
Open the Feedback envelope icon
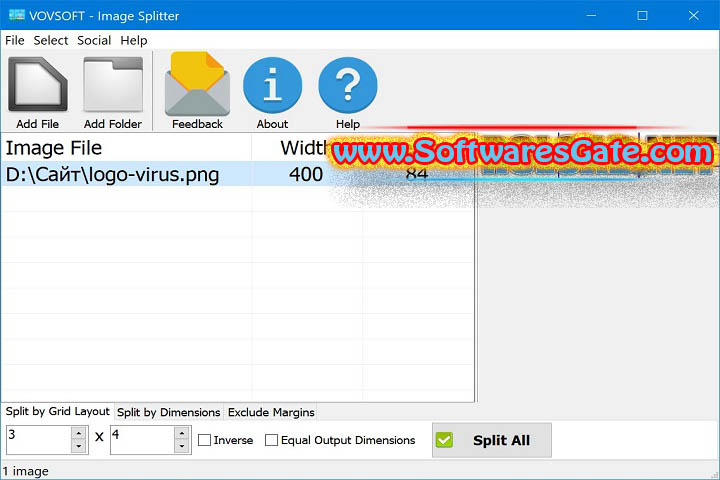click(197, 84)
